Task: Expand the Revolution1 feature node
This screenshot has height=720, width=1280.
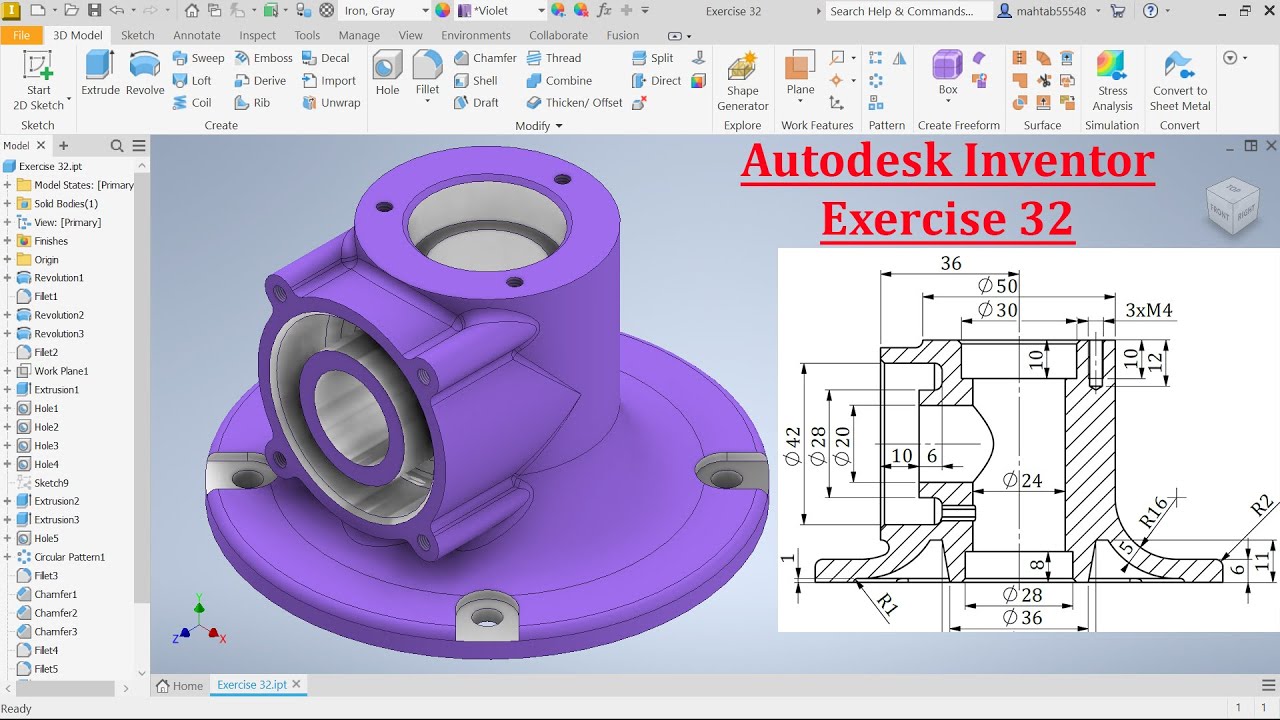Action: click(x=7, y=278)
